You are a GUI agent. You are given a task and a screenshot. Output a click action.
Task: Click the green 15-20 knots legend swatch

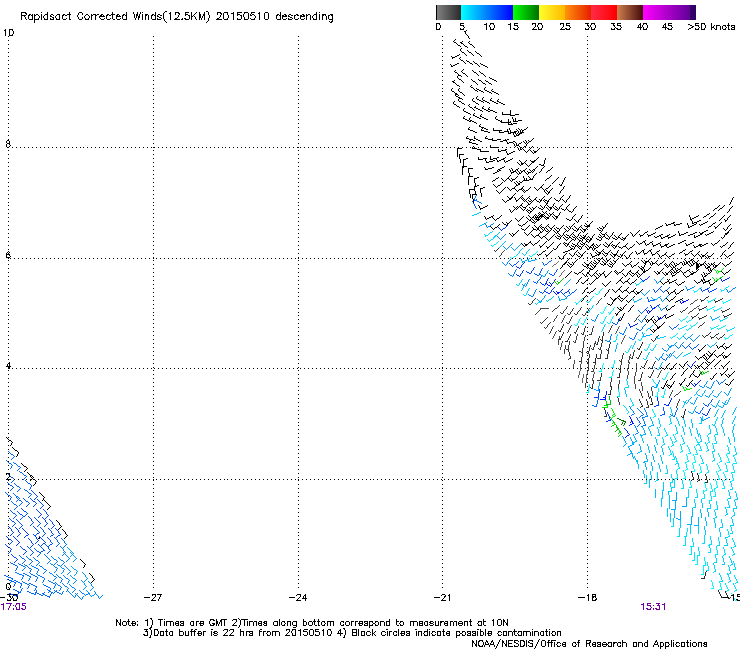pos(526,12)
